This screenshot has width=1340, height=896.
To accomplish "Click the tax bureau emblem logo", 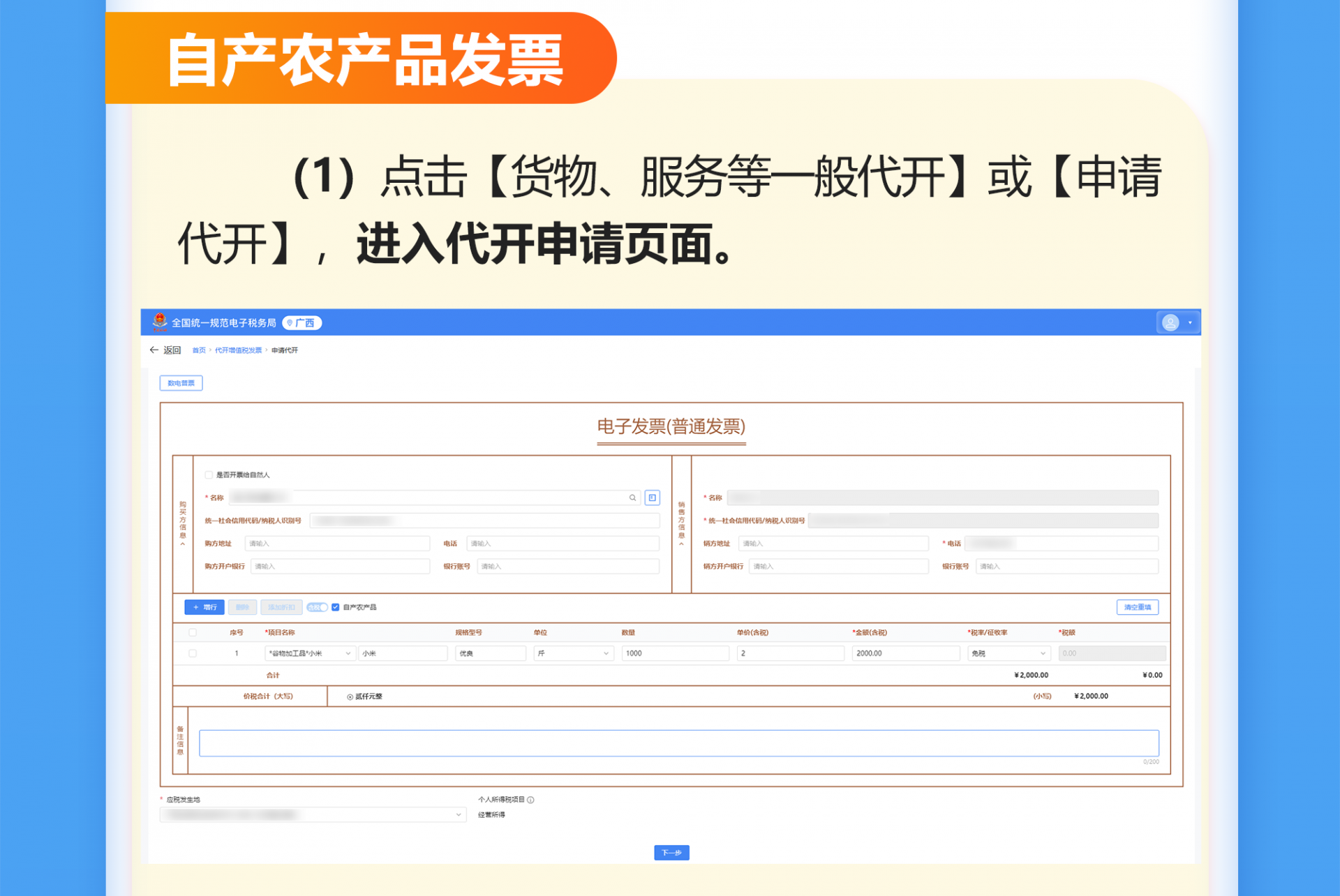I will click(160, 322).
